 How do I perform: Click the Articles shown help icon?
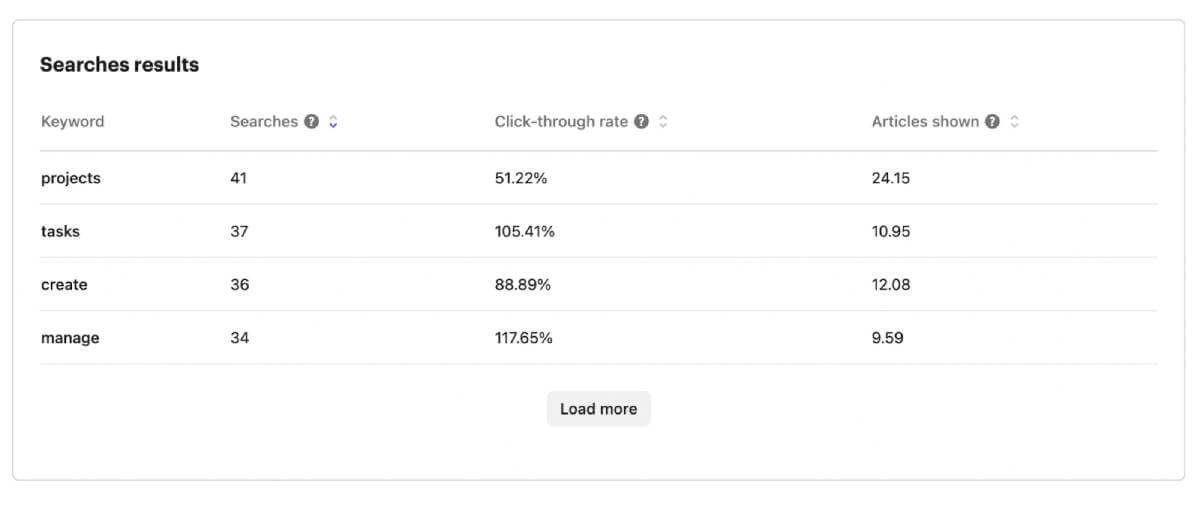[x=992, y=122]
